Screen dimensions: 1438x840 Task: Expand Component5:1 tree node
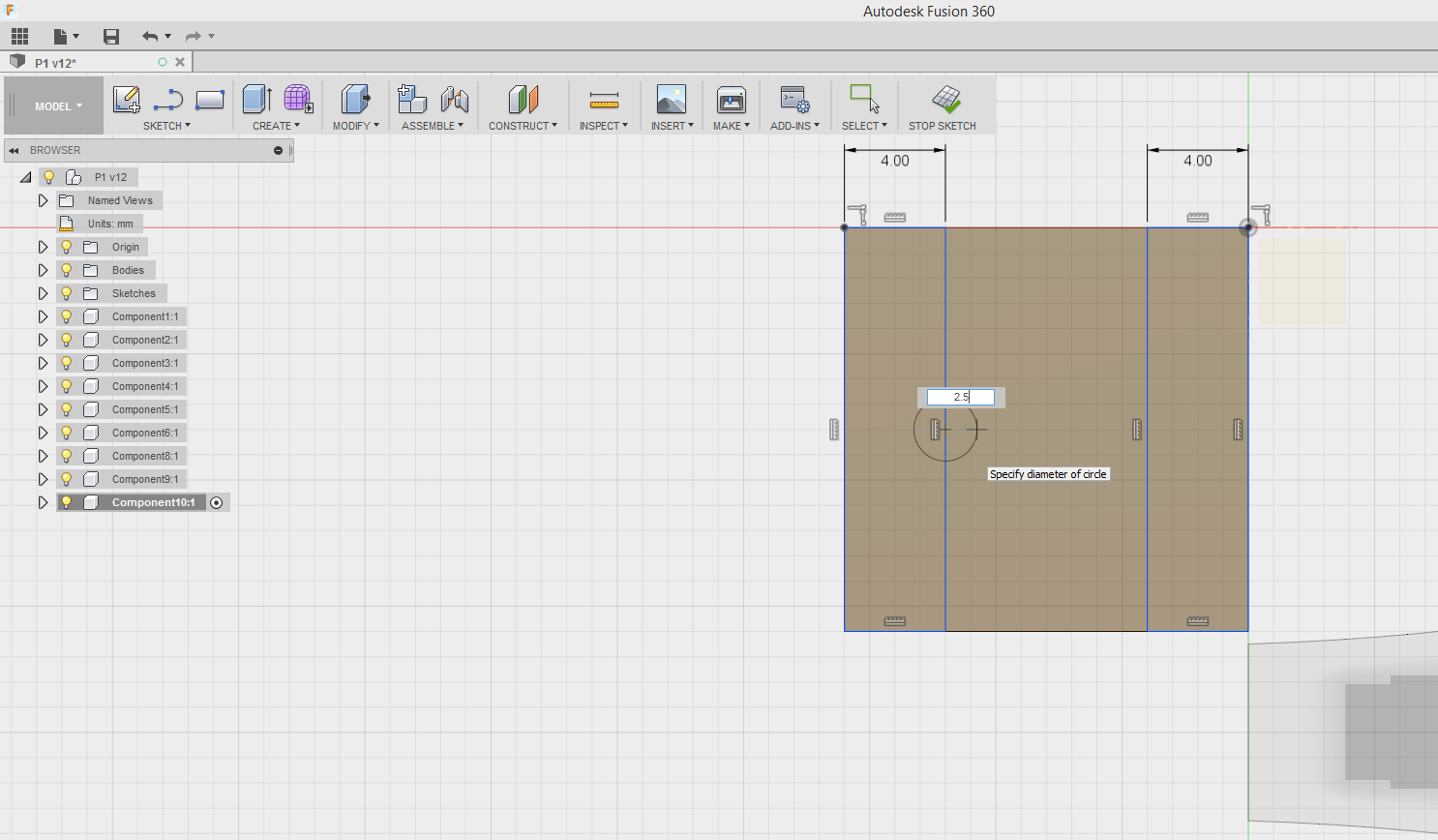point(43,409)
